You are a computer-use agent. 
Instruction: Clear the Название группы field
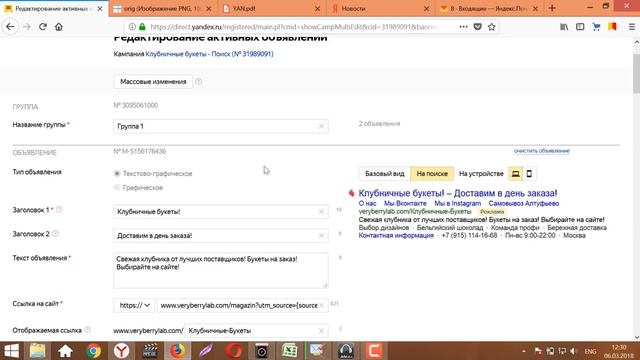click(x=321, y=127)
